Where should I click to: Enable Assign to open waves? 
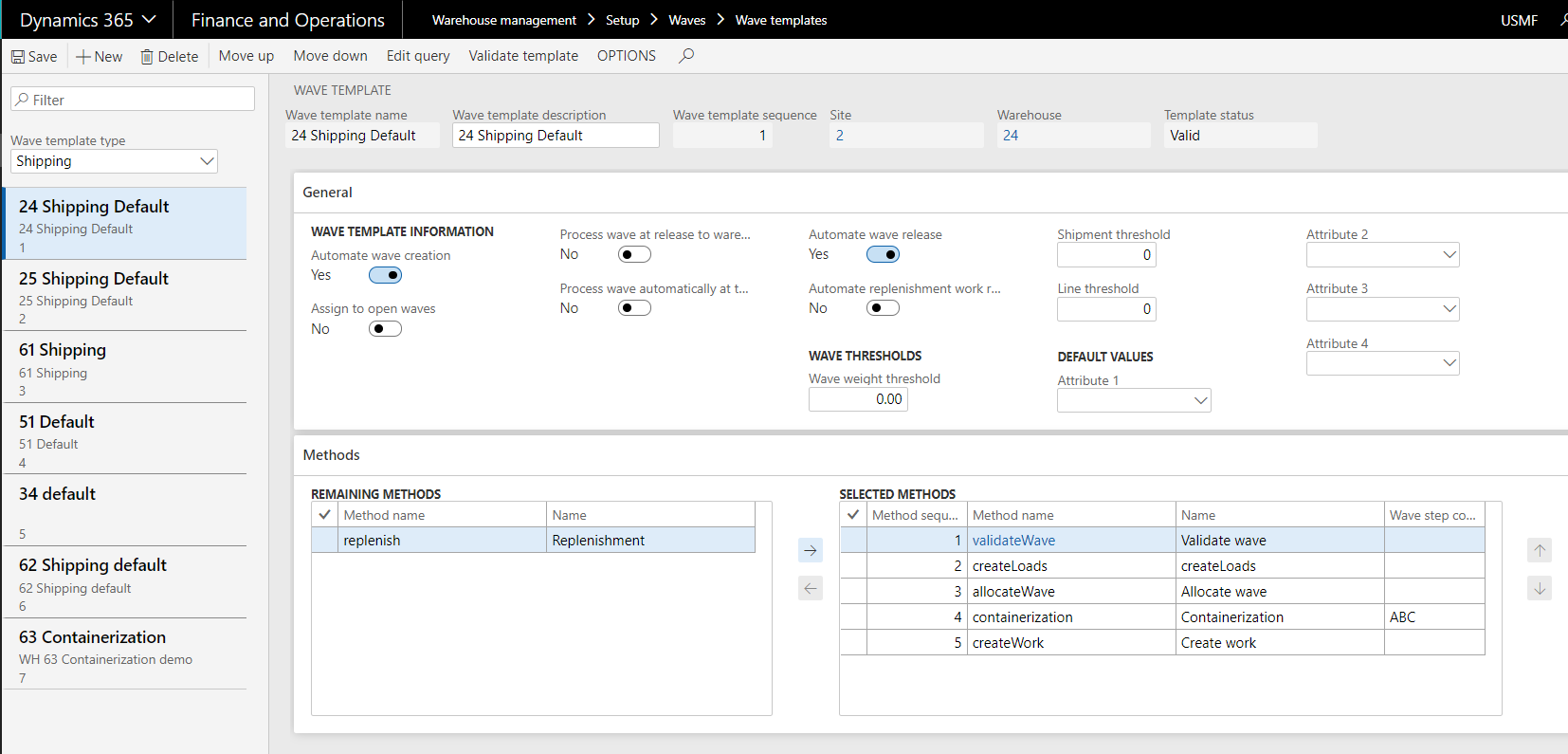pos(385,329)
